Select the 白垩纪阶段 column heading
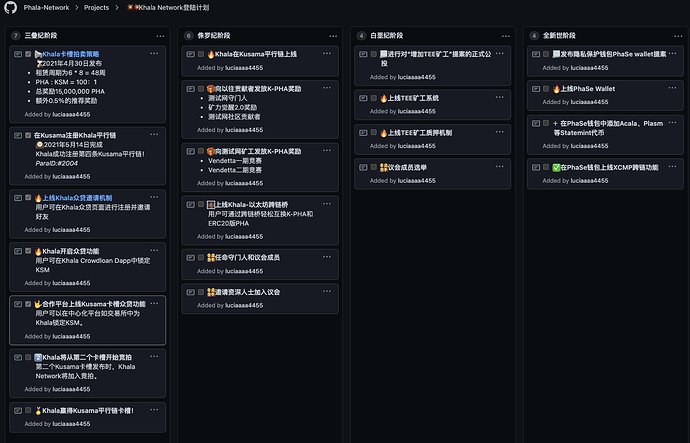Viewport: 690px width, 443px height. tap(386, 36)
